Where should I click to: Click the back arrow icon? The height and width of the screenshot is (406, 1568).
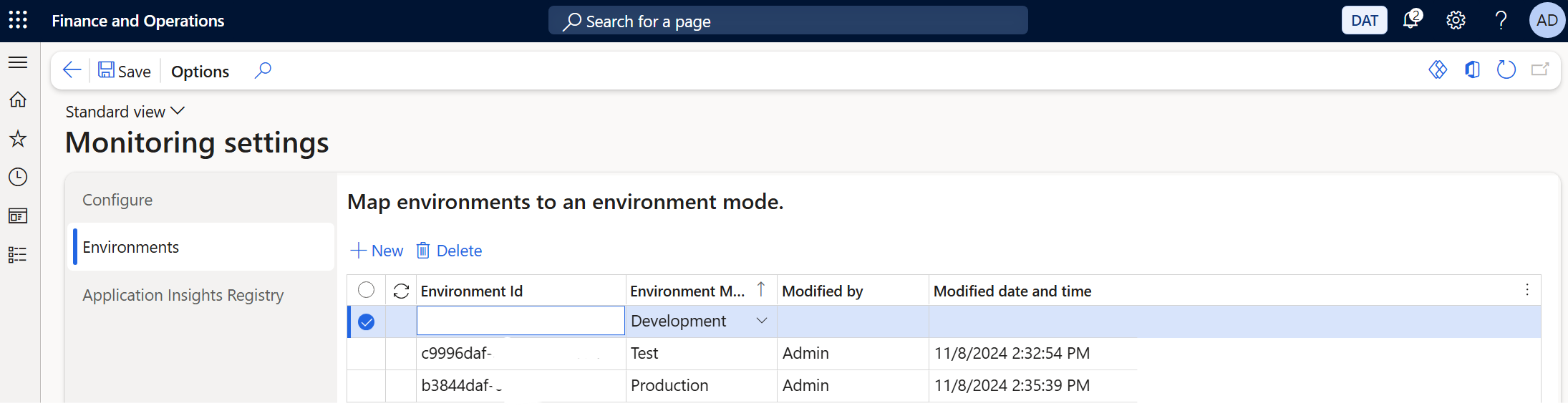(72, 70)
